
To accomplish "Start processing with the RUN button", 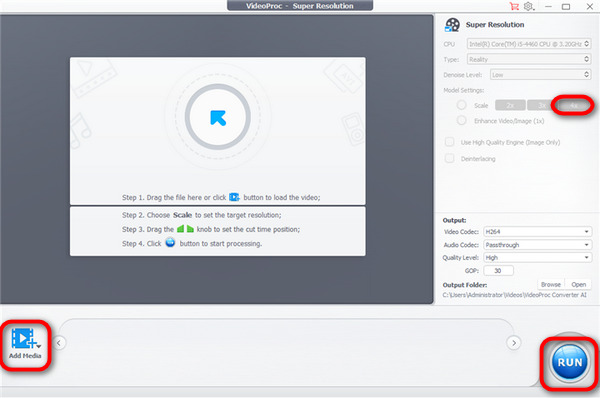I will tap(570, 362).
